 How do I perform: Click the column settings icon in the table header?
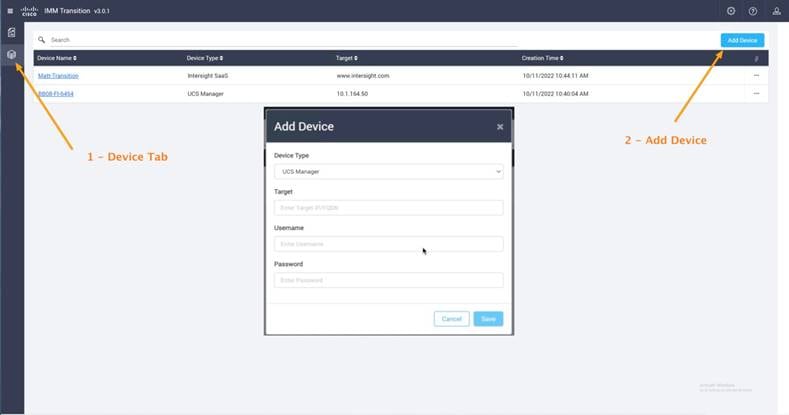coord(756,59)
